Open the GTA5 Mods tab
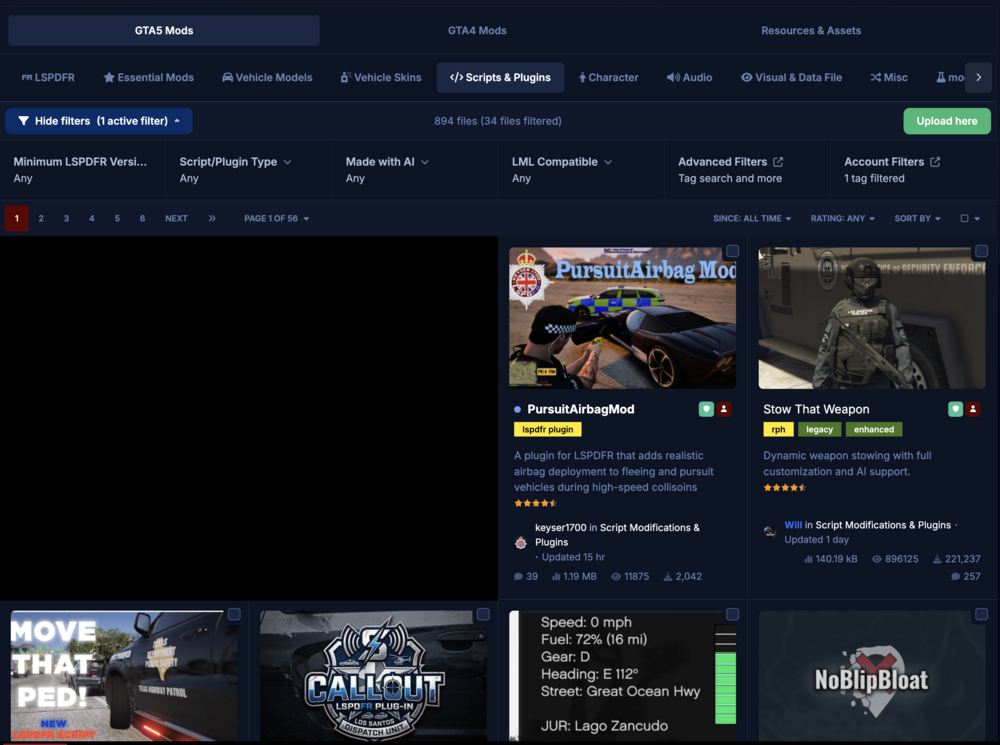The image size is (1000, 745). click(x=164, y=31)
